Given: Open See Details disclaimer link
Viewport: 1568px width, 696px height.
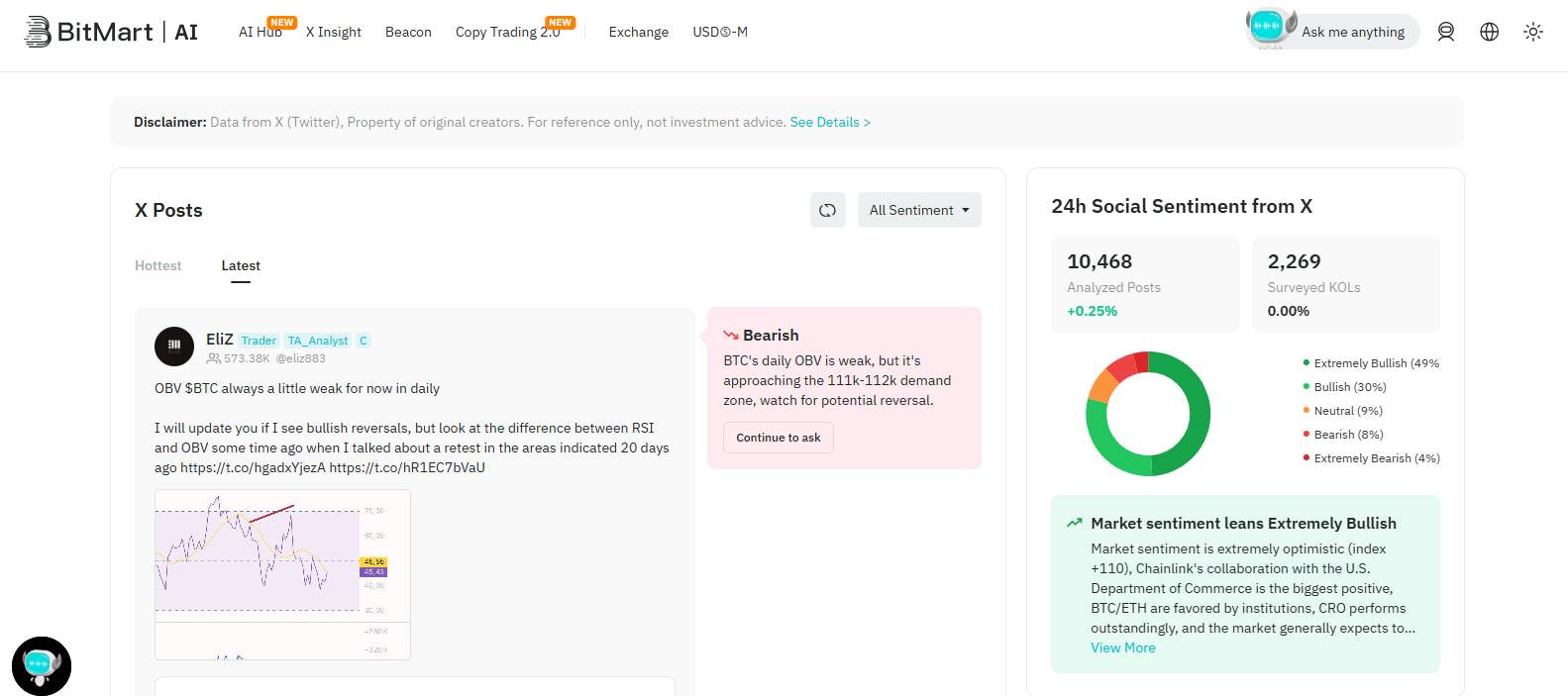Looking at the screenshot, I should click(830, 122).
